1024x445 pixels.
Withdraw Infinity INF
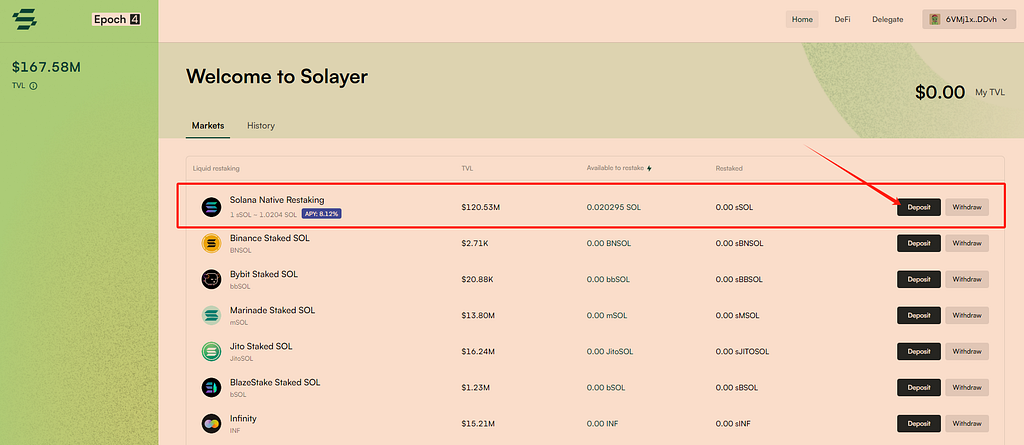click(967, 423)
